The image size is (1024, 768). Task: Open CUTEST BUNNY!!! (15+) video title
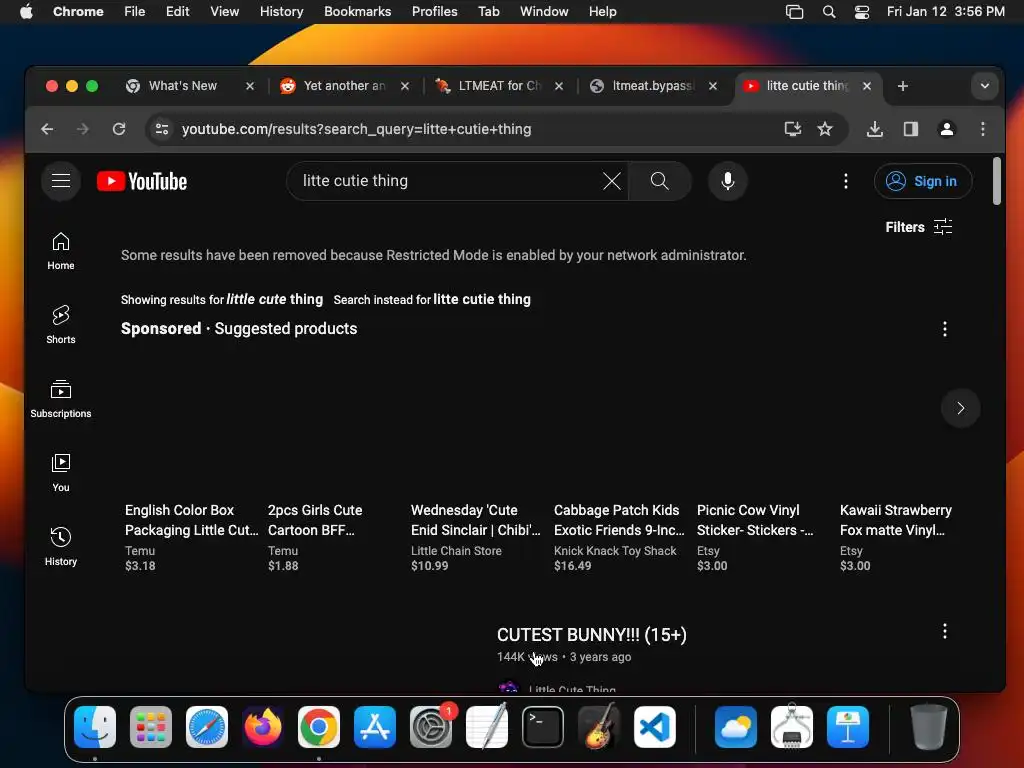(x=592, y=635)
